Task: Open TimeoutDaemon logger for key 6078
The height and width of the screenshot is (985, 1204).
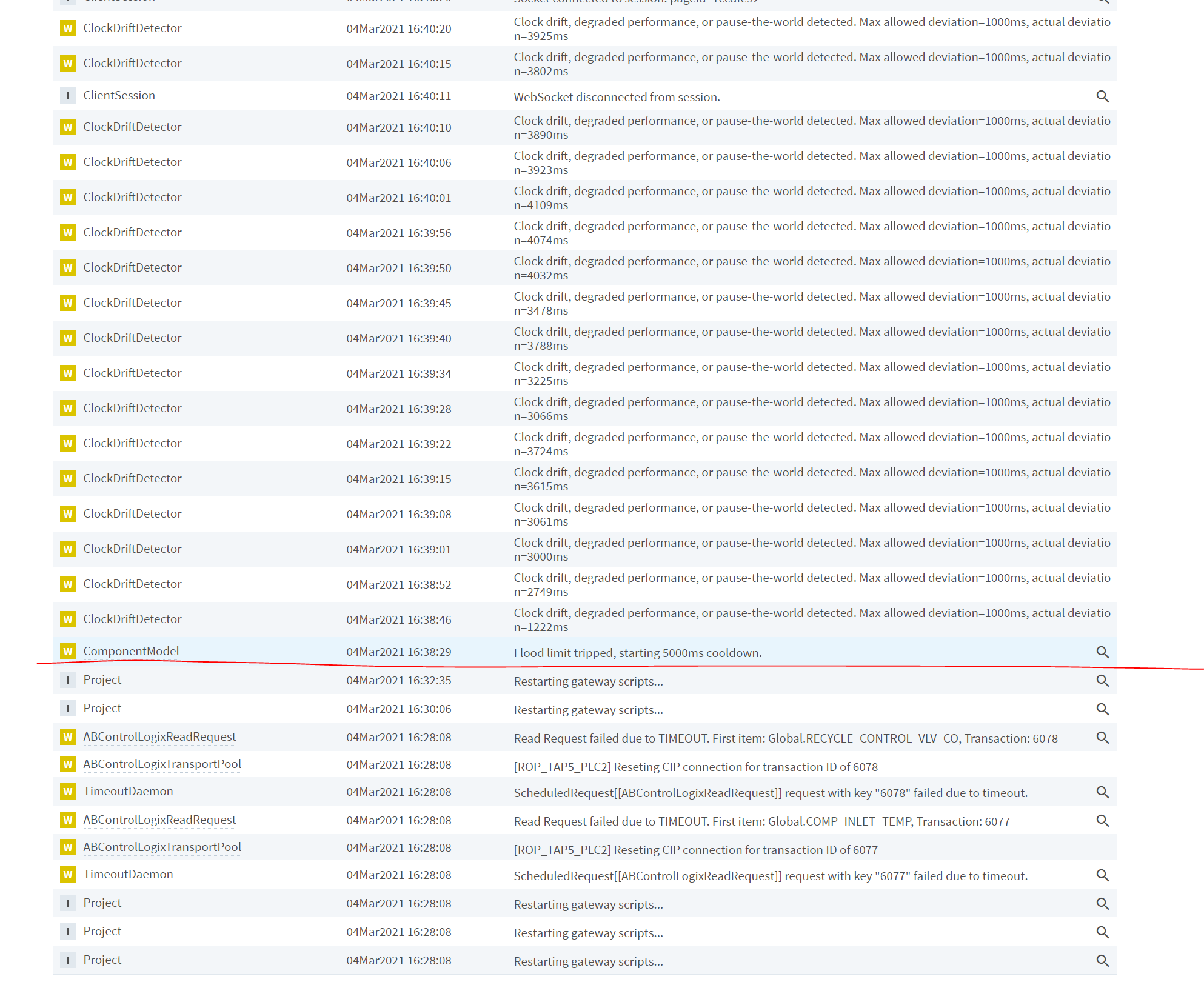Action: 128,791
